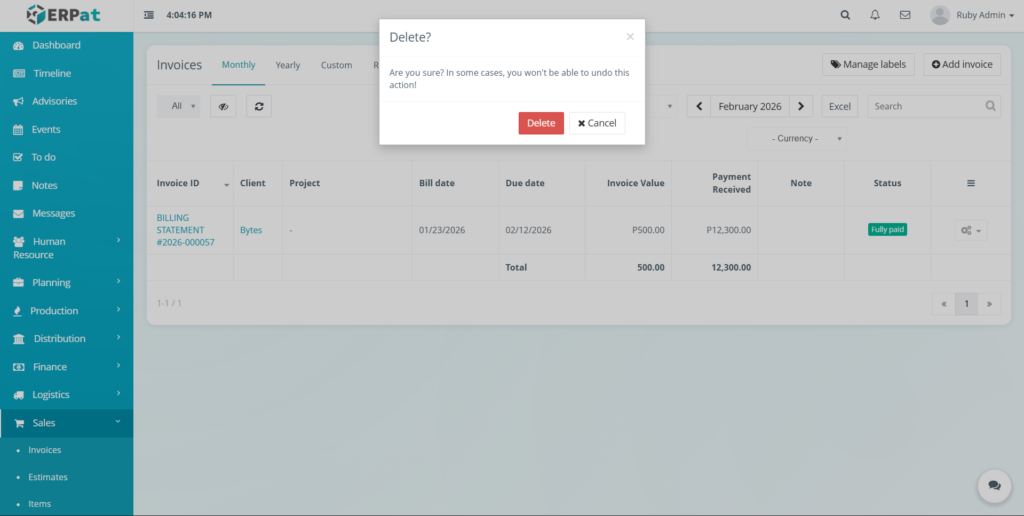Image resolution: width=1024 pixels, height=516 pixels.
Task: Switch to the Yearly tab
Action: pos(288,65)
